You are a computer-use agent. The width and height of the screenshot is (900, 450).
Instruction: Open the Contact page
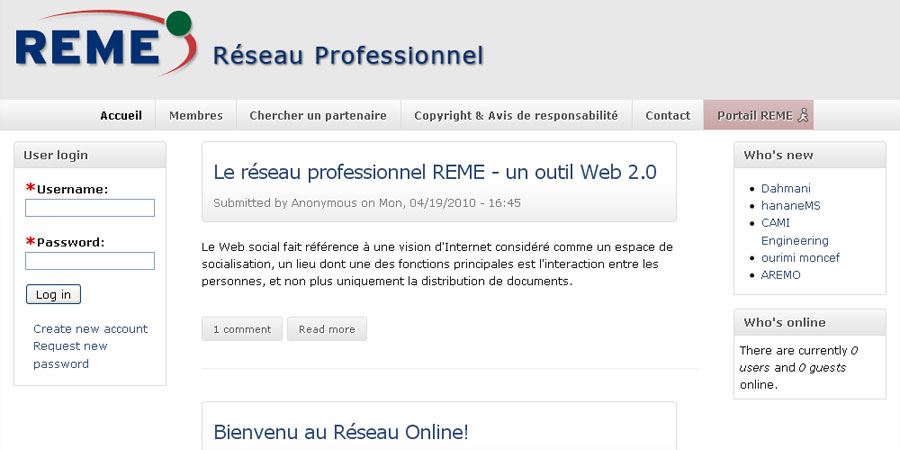pos(668,115)
